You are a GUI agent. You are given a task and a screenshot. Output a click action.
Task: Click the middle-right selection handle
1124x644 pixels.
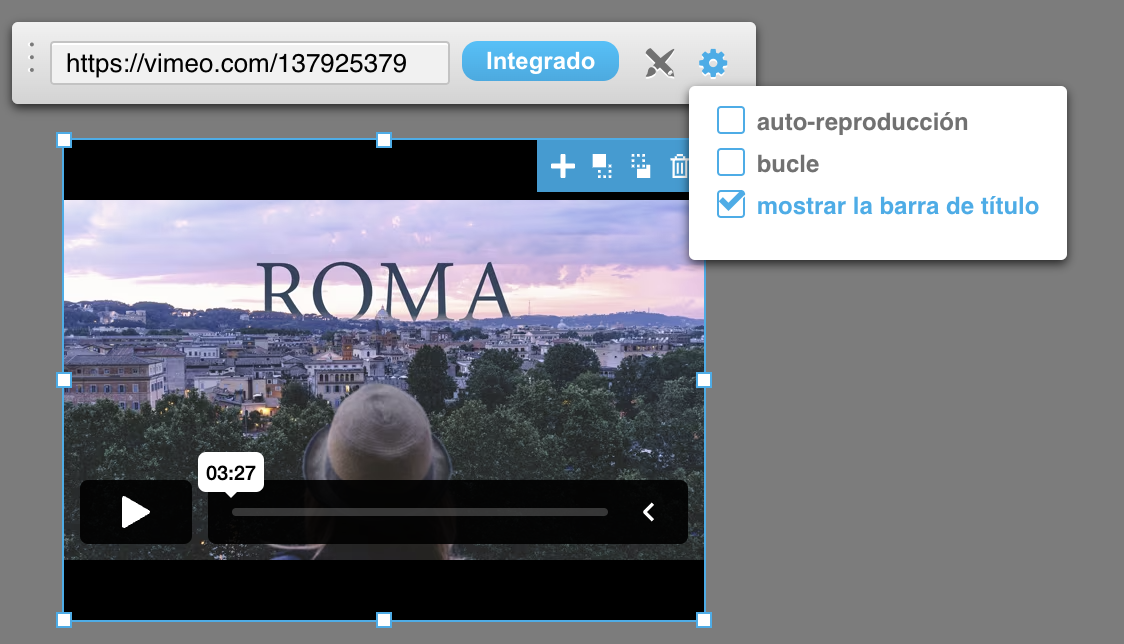pos(704,380)
